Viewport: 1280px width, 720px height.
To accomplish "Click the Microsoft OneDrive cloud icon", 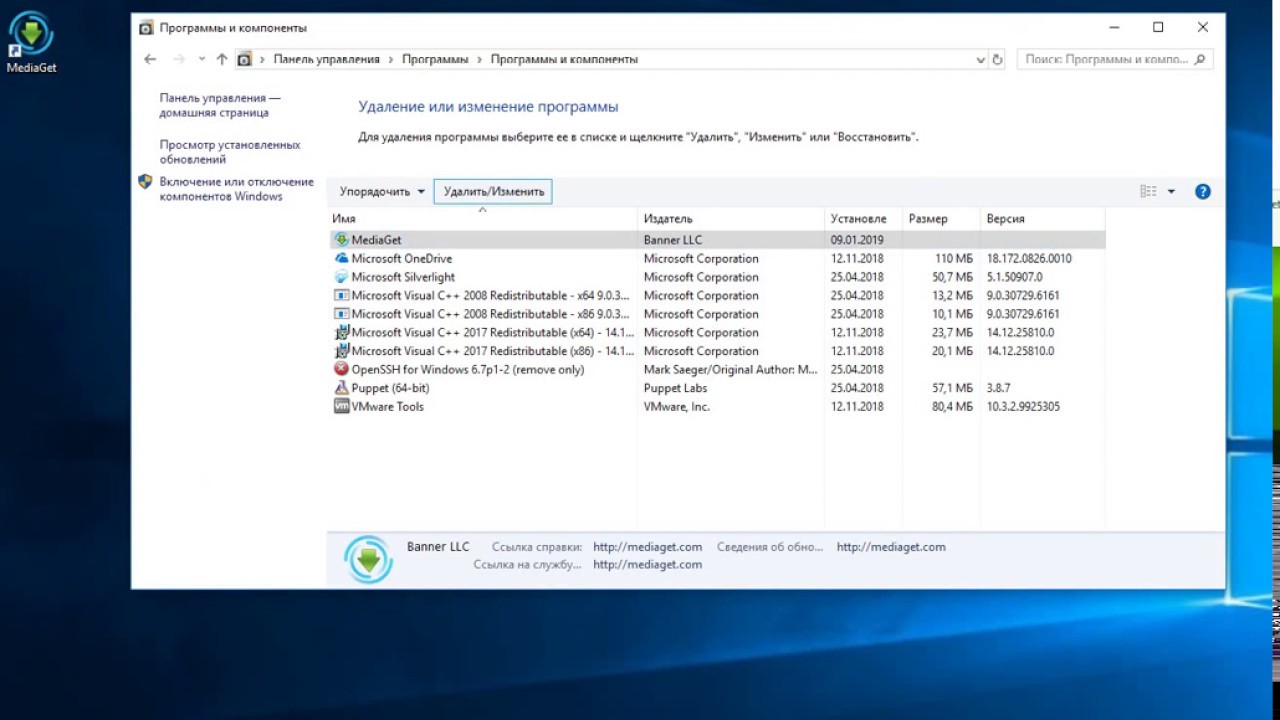I will click(341, 258).
